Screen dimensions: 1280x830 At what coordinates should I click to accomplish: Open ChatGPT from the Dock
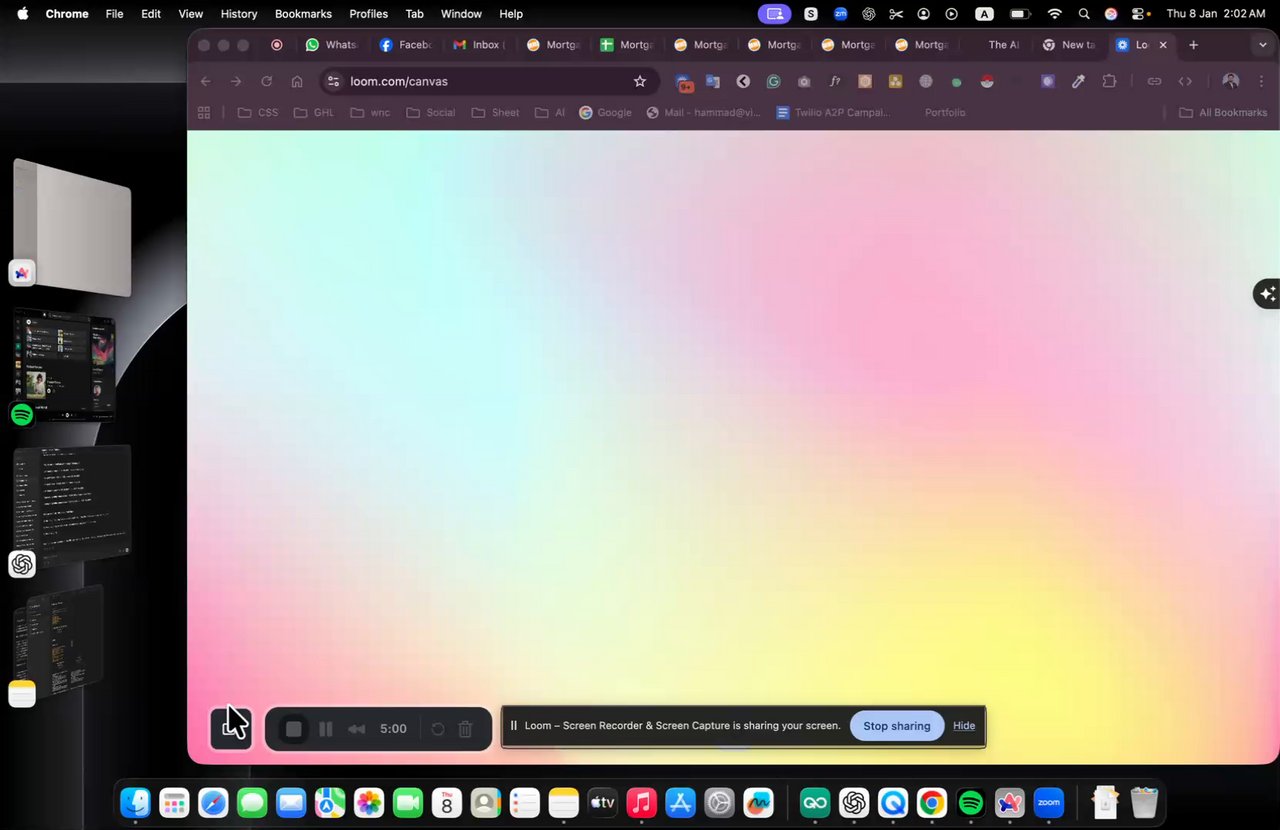point(853,803)
